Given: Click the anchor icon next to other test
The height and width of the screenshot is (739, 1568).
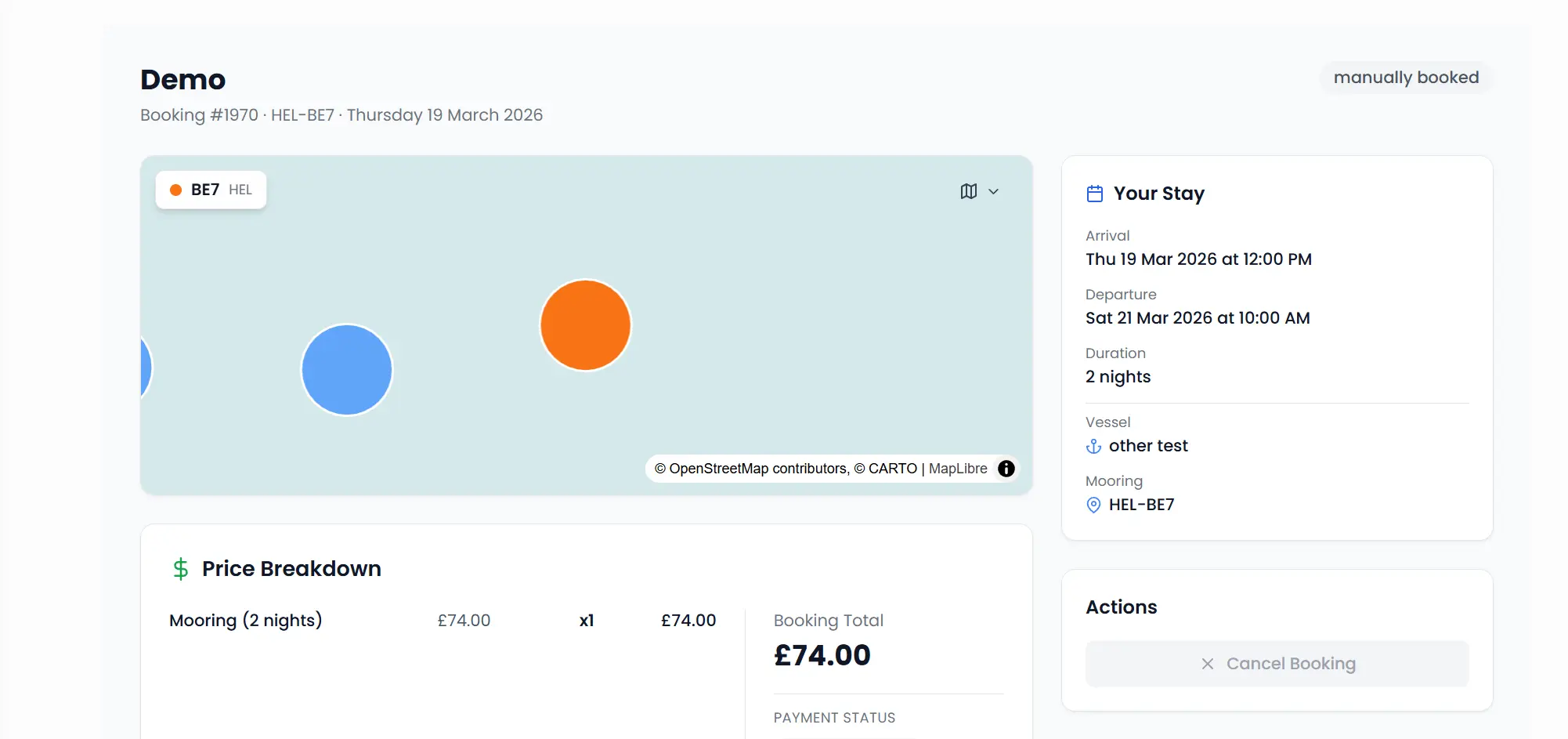Looking at the screenshot, I should coord(1092,447).
